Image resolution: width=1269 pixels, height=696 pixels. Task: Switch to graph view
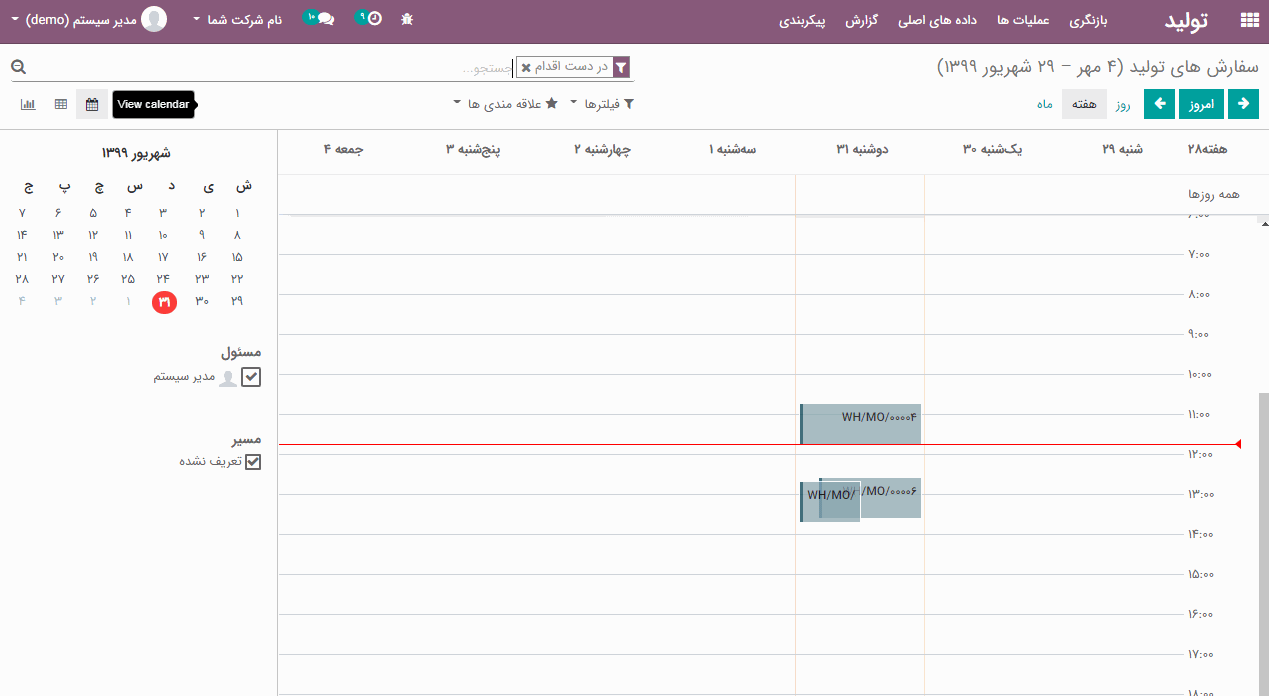pyautogui.click(x=28, y=104)
